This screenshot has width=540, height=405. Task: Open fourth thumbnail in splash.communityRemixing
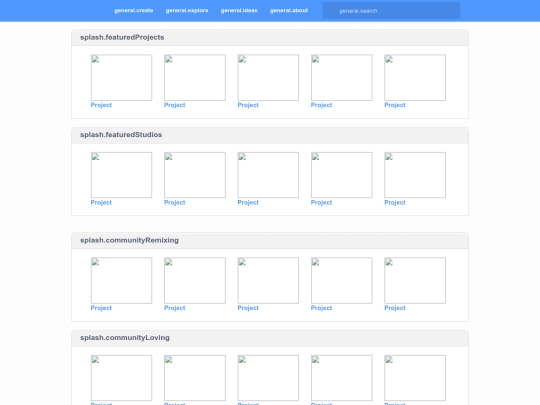click(x=342, y=280)
